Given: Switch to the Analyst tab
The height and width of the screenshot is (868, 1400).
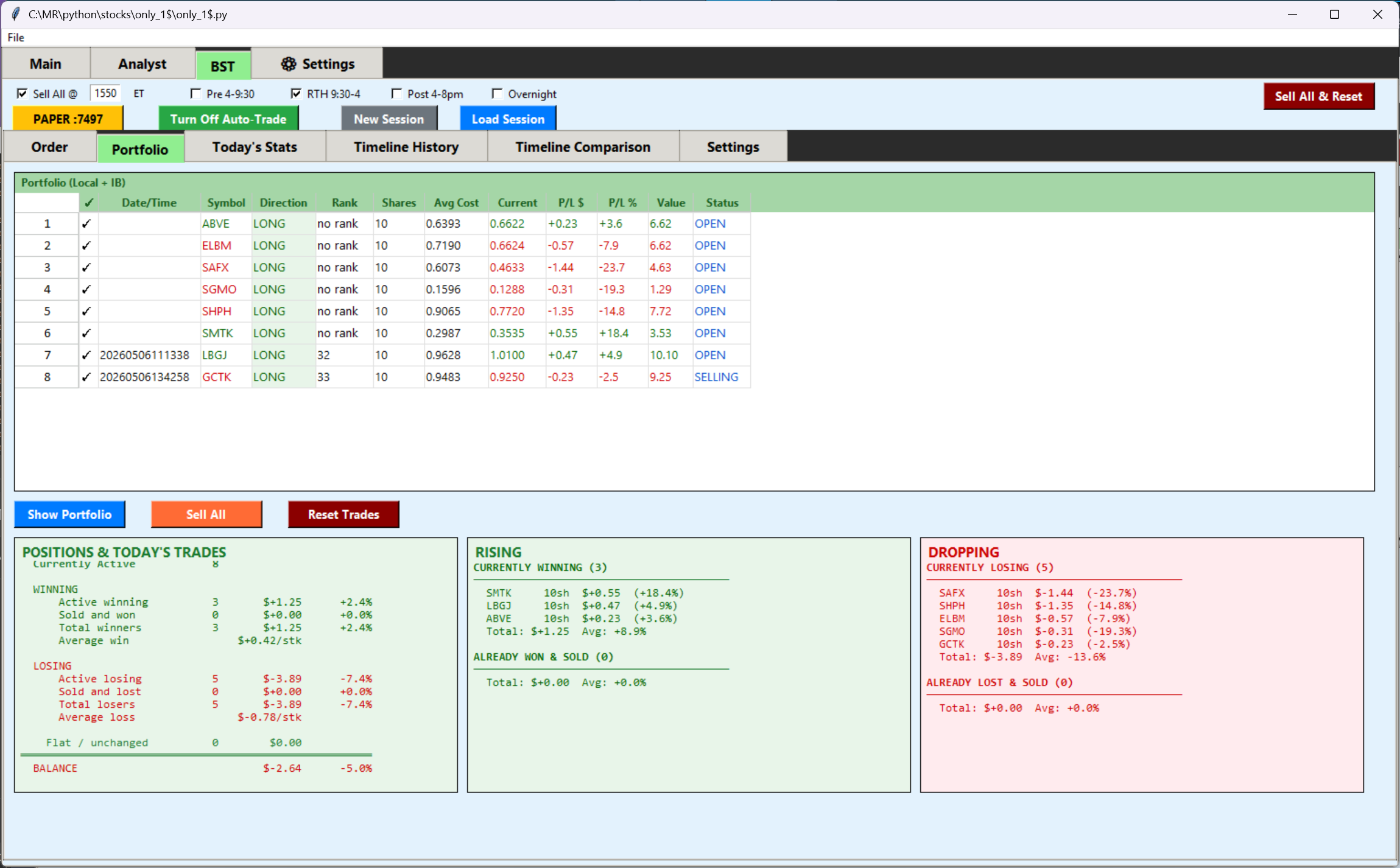Looking at the screenshot, I should pyautogui.click(x=142, y=64).
